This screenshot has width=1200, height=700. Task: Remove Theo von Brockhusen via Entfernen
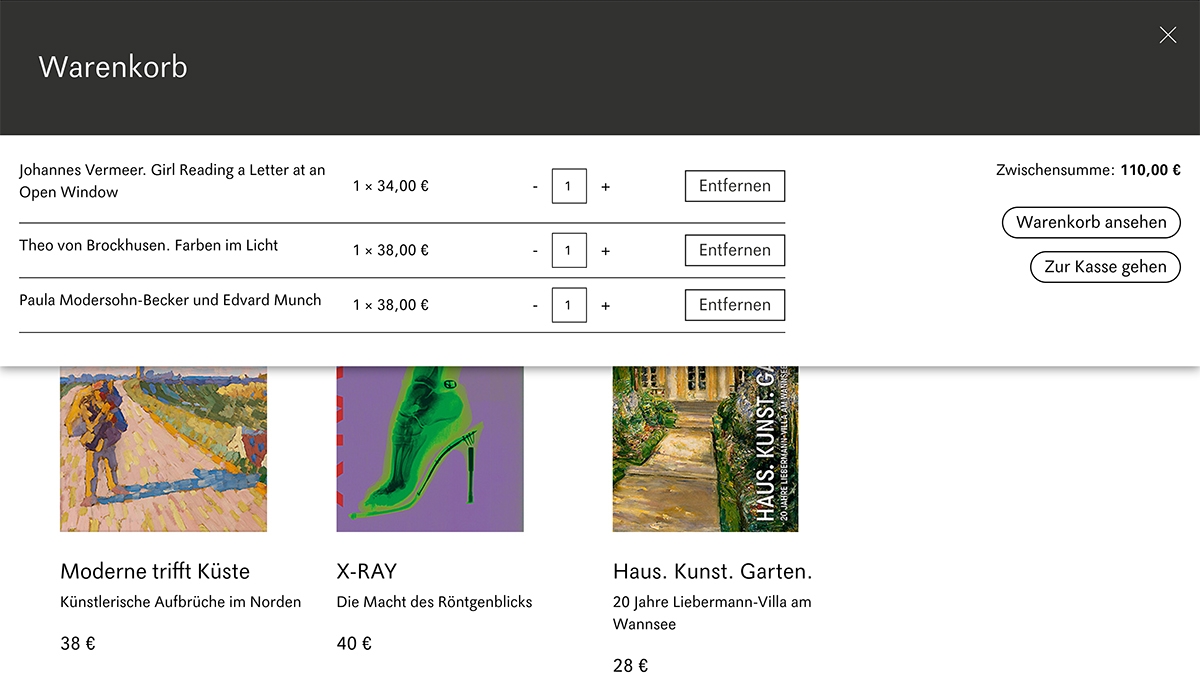pyautogui.click(x=734, y=250)
